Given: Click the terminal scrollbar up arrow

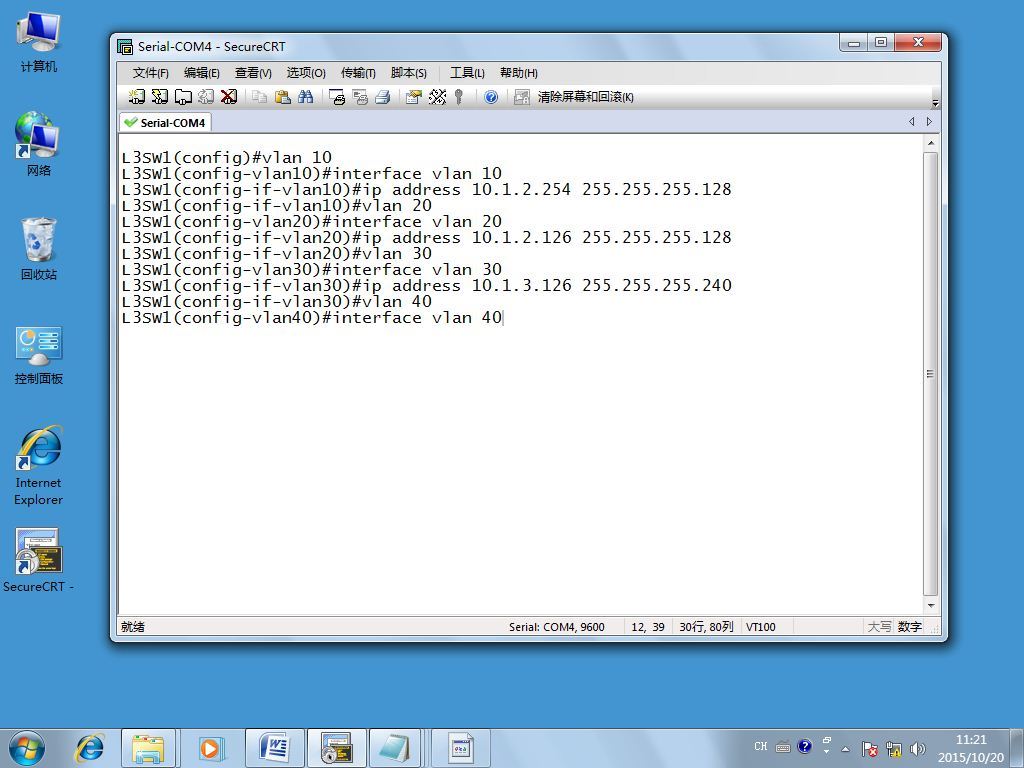Looking at the screenshot, I should (931, 143).
